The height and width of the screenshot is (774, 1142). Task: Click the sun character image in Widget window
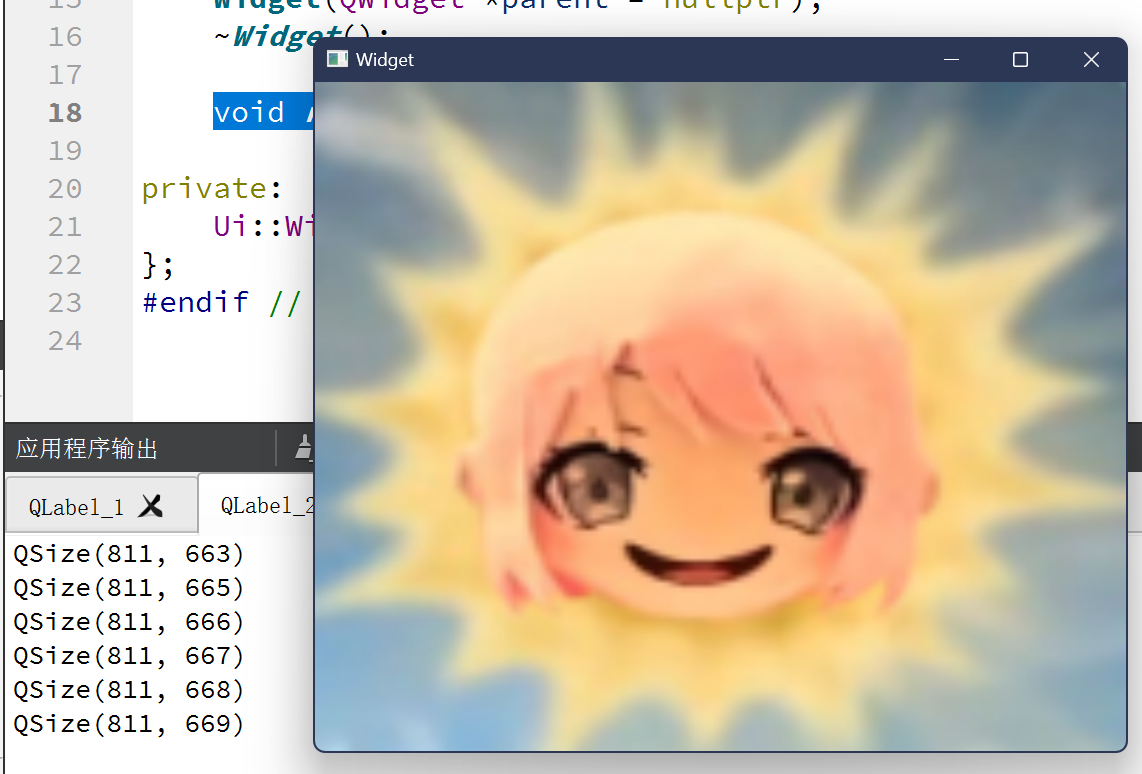720,416
